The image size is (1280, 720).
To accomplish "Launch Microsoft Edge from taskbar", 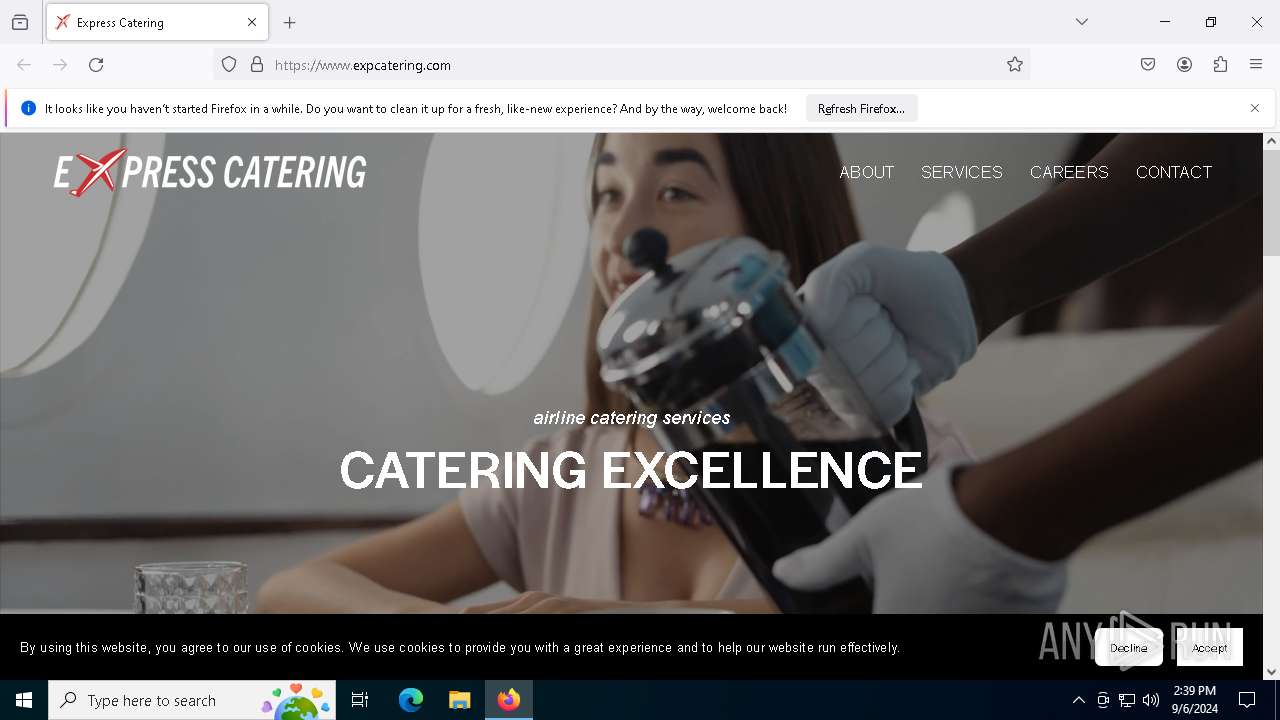I will coord(411,700).
